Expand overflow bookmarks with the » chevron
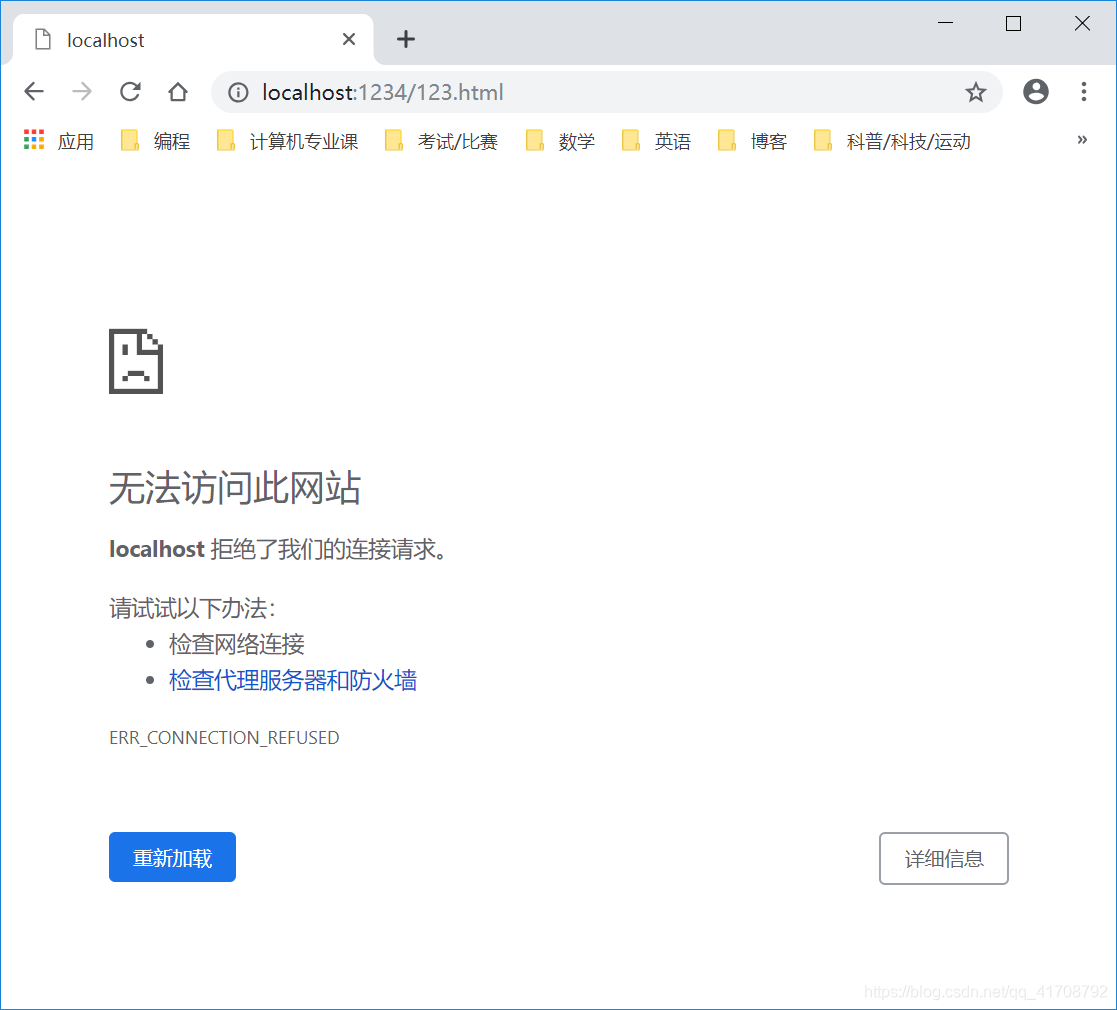This screenshot has width=1117, height=1010. [1081, 140]
